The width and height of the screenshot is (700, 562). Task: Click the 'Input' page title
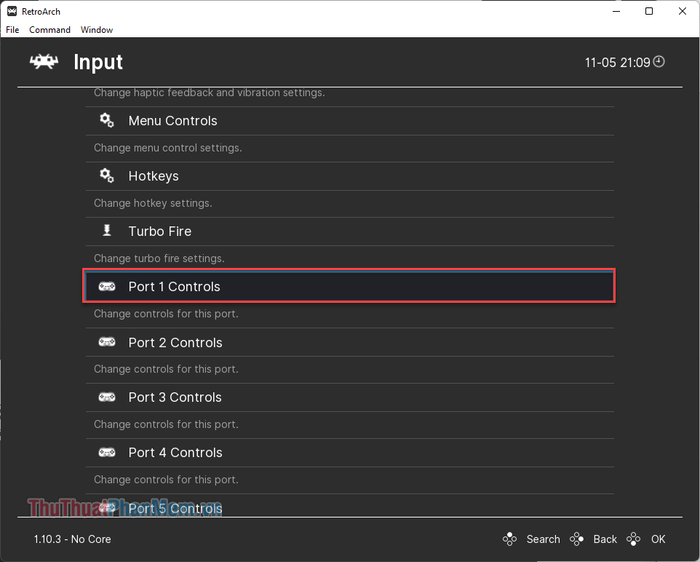pyautogui.click(x=98, y=62)
